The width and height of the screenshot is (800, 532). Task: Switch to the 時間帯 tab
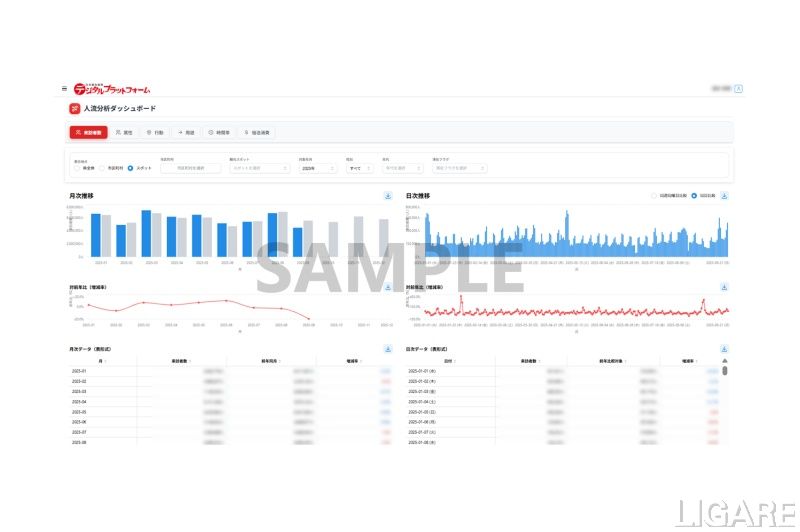[219, 132]
